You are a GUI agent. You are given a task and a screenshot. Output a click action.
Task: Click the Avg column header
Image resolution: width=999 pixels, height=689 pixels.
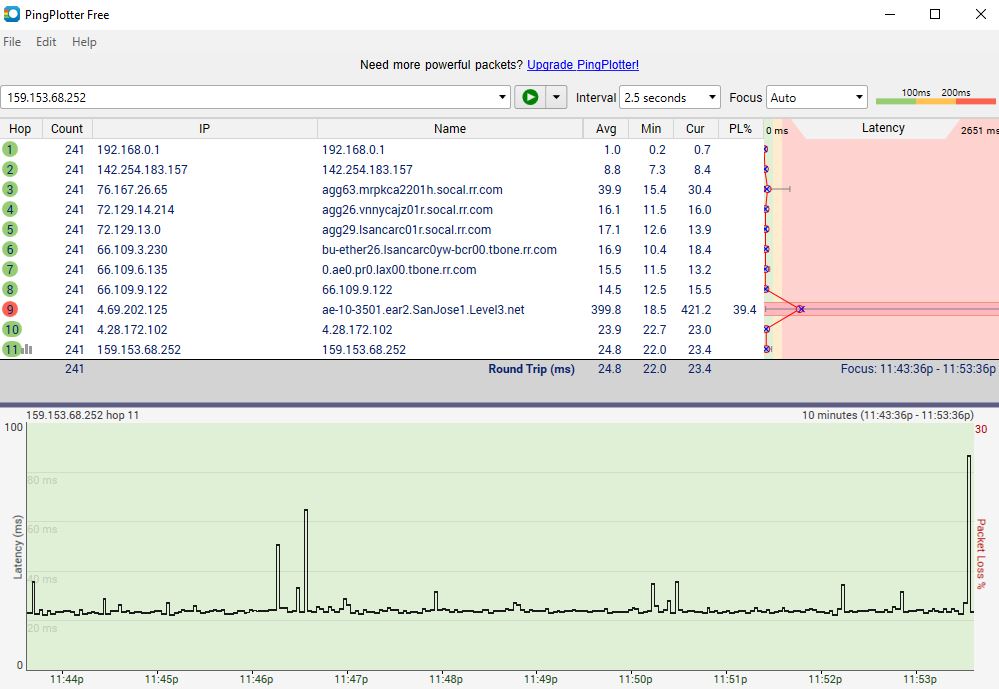pos(606,128)
